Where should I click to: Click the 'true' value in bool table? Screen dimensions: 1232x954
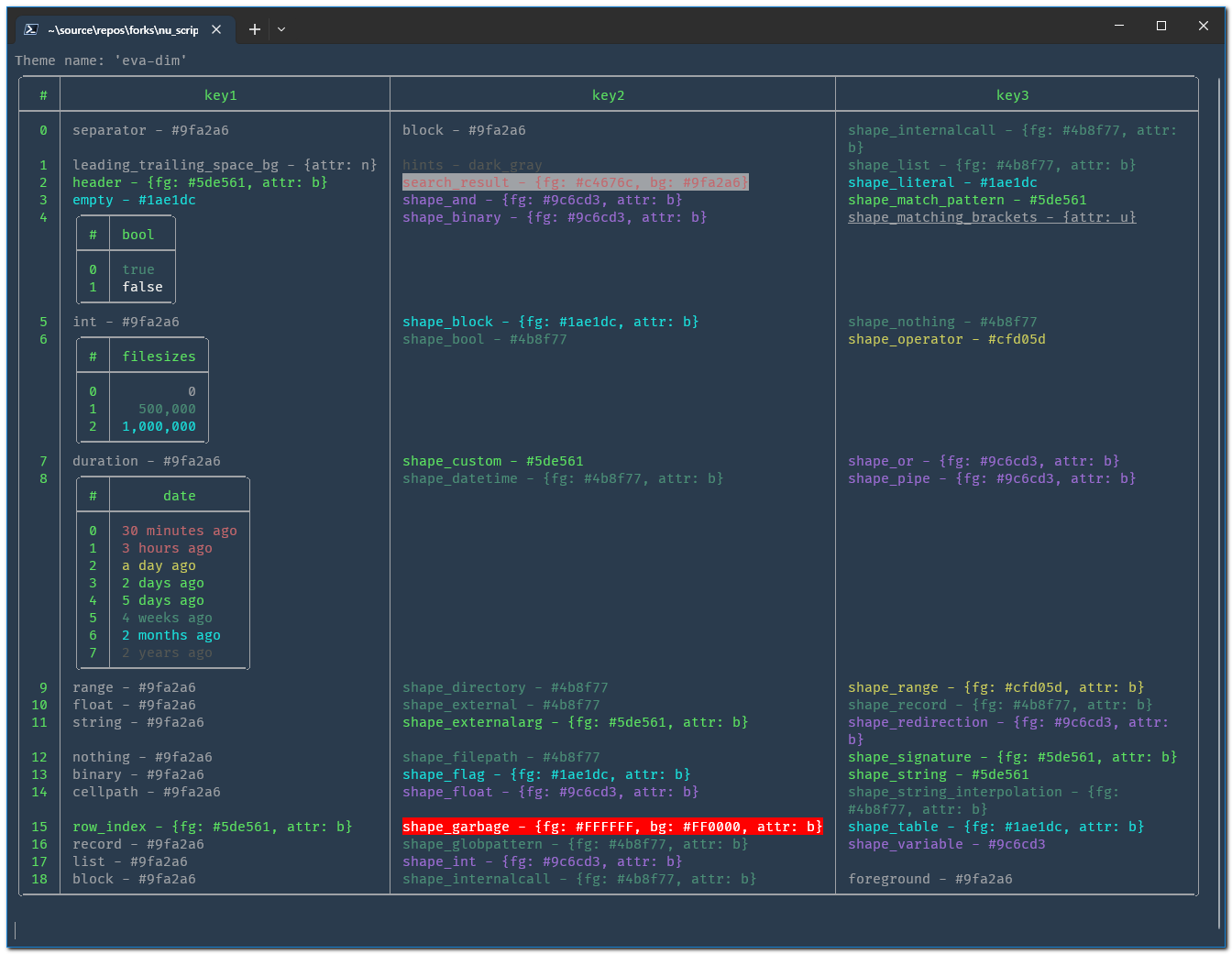coord(138,269)
